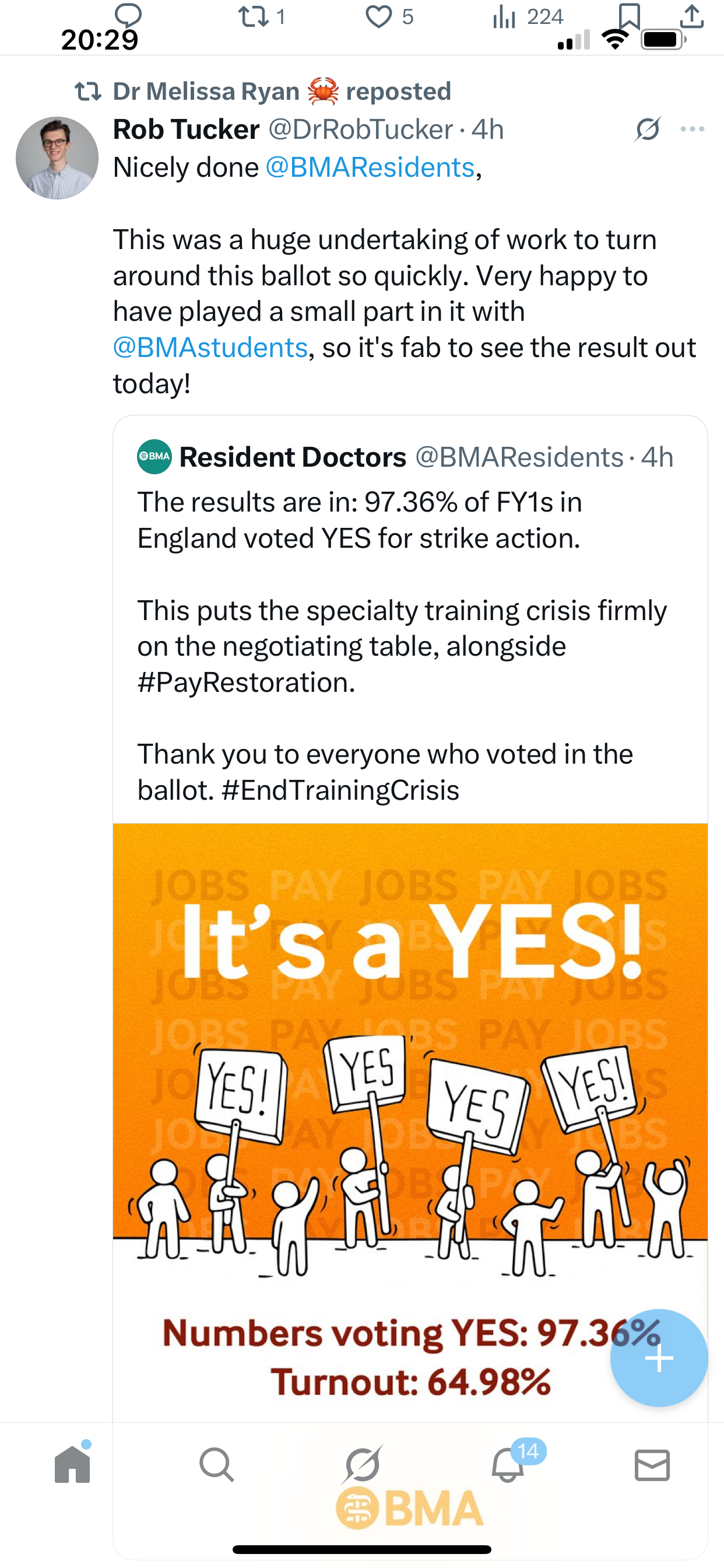Viewport: 724px width, 1568px height.
Task: Tap the share upload icon
Action: tap(692, 16)
